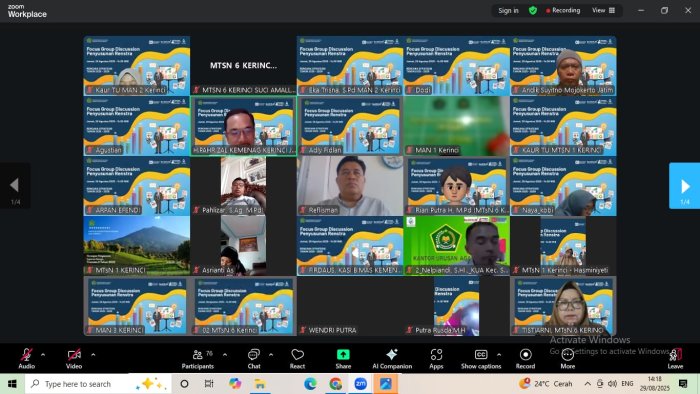The width and height of the screenshot is (700, 394).
Task: Open the Apps panel
Action: point(436,358)
